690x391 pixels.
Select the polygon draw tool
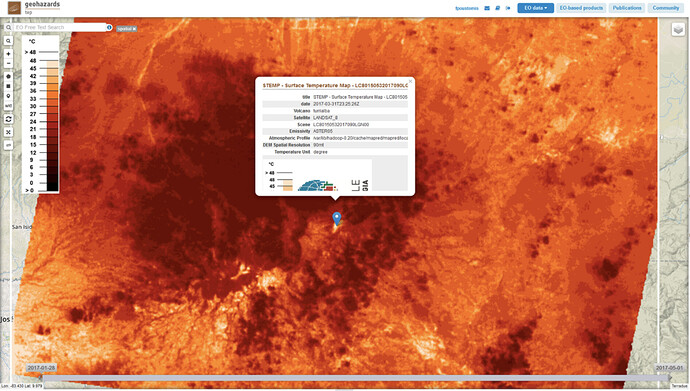[x=8, y=76]
